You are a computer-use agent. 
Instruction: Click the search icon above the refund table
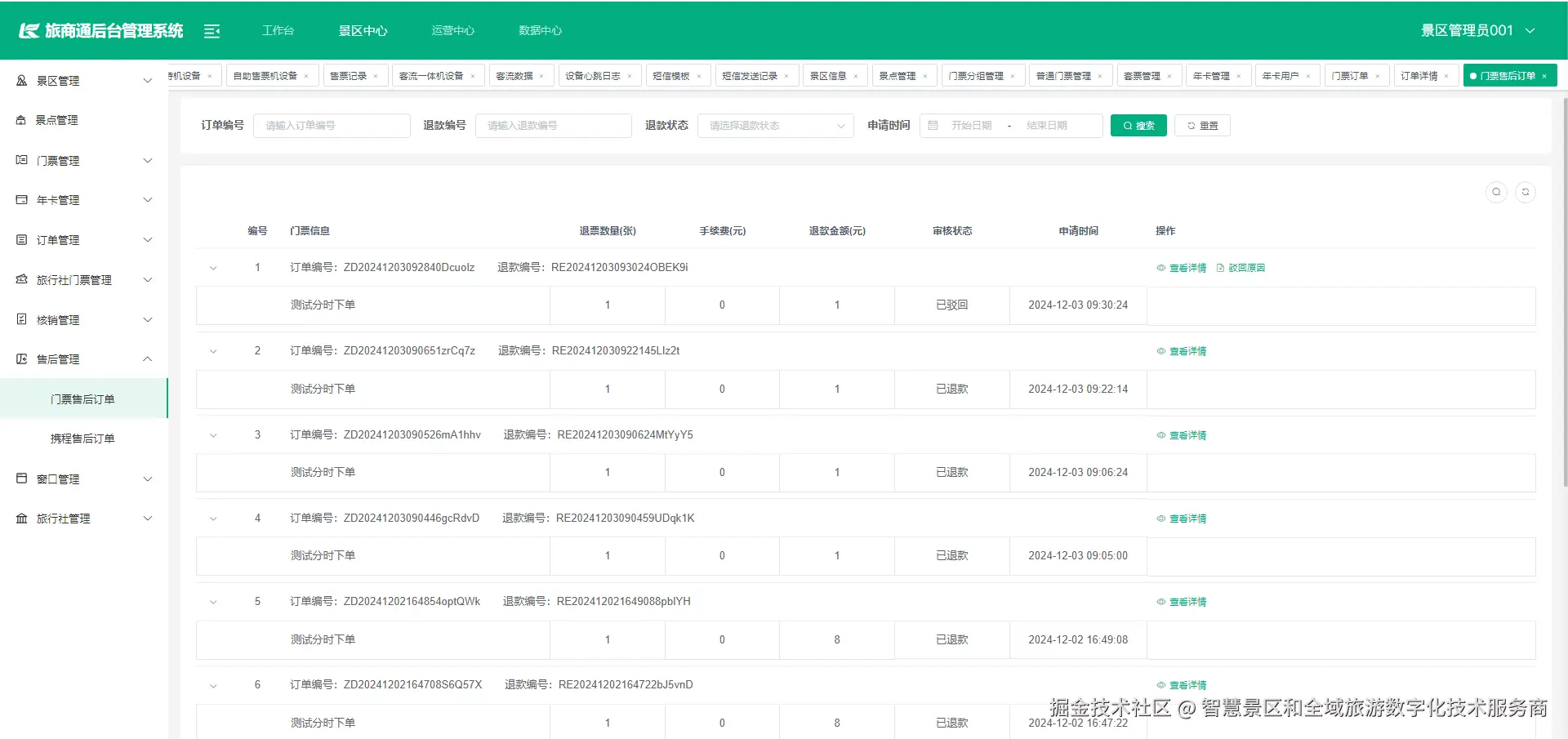(x=1496, y=192)
